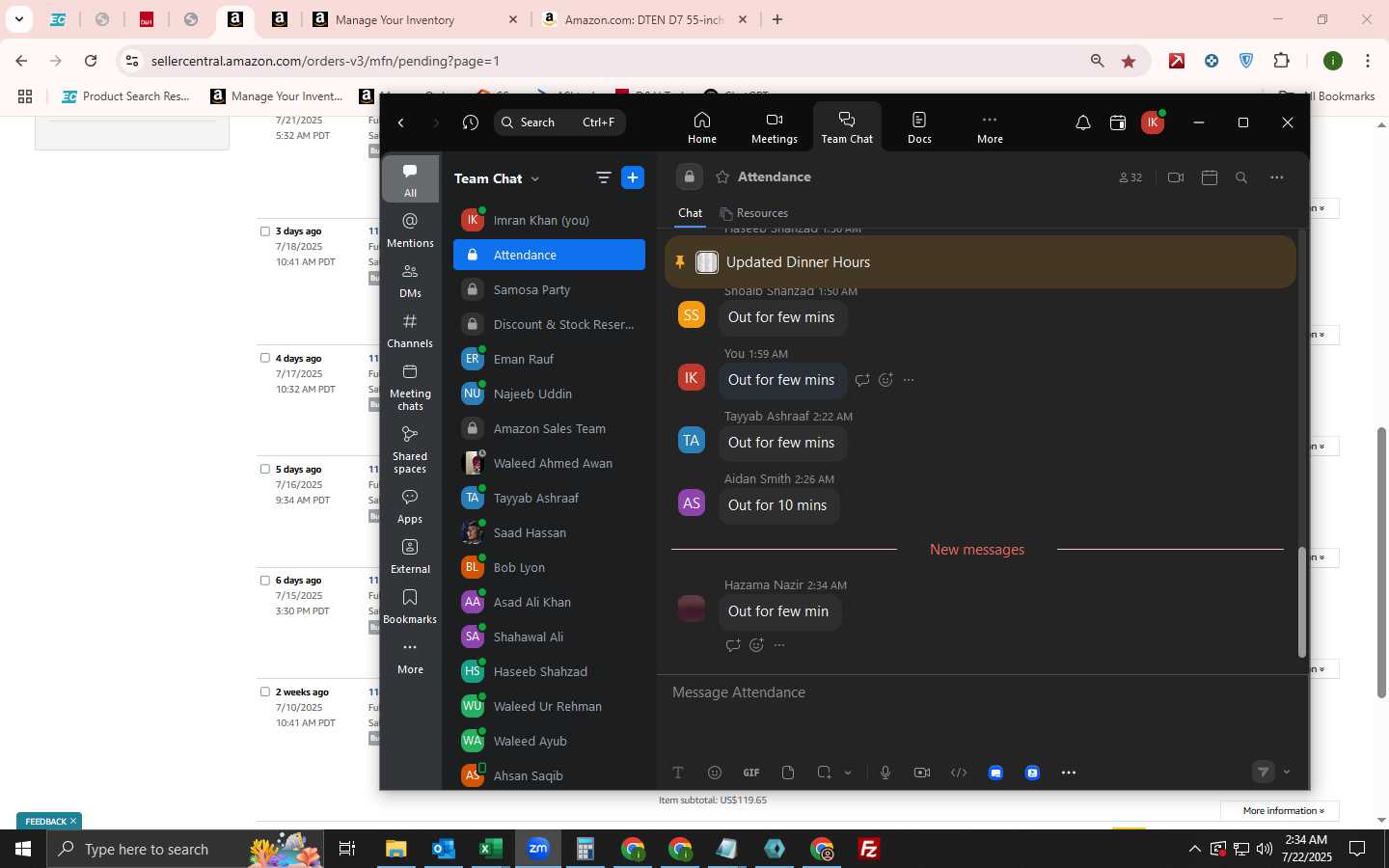Switch to Team Chat top tab
This screenshot has width=1389, height=868.
tap(847, 127)
